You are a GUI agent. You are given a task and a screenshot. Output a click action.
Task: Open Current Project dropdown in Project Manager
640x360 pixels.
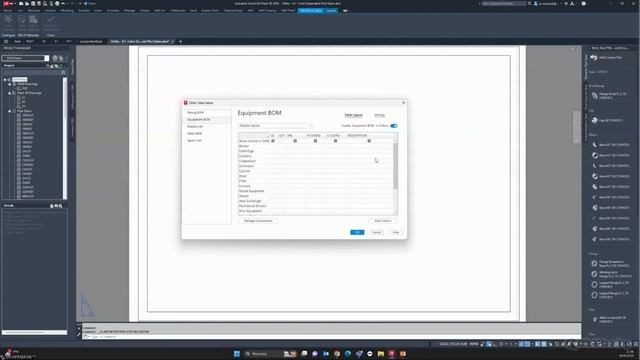[x=25, y=58]
